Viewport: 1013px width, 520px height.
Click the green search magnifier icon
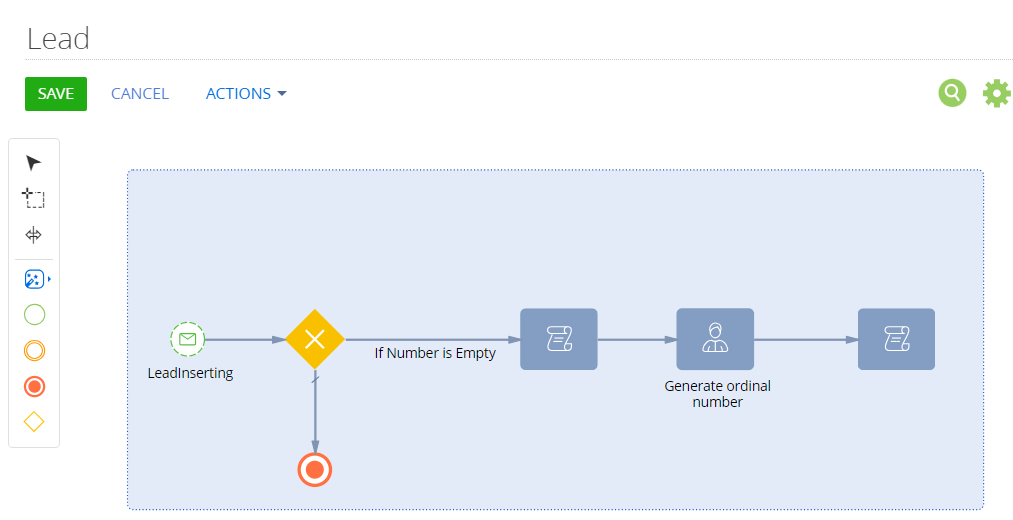(952, 94)
